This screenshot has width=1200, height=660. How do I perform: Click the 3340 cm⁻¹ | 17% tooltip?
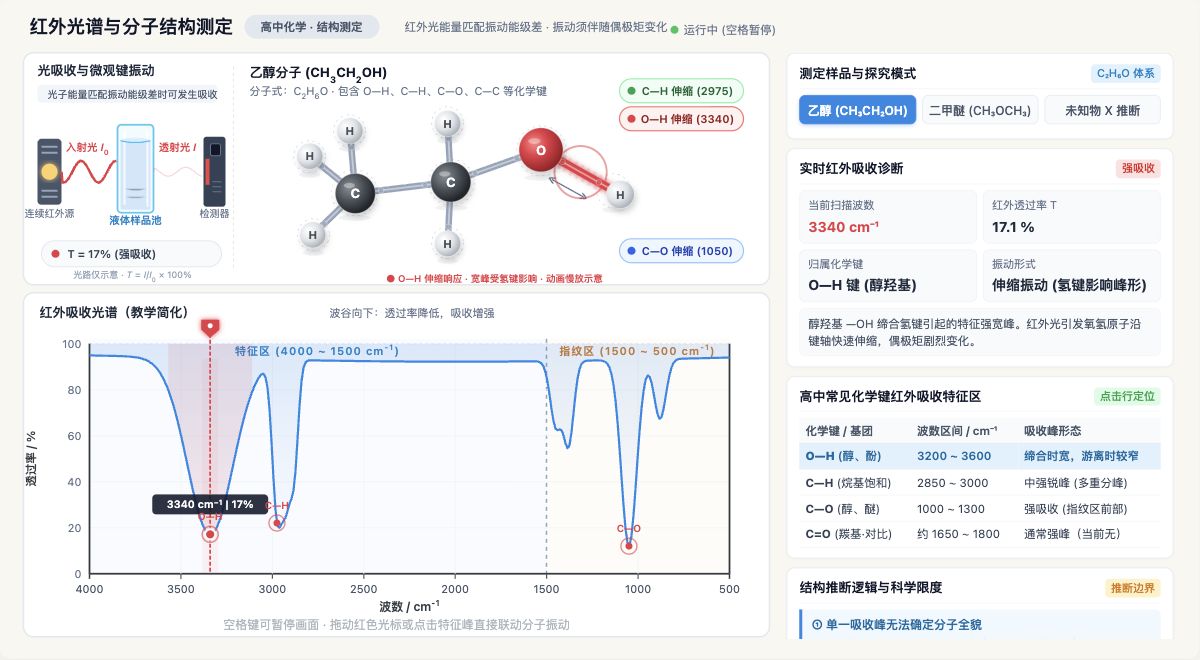(209, 504)
